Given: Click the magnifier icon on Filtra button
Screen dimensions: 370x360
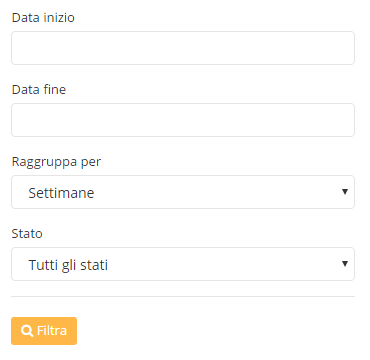Looking at the screenshot, I should pyautogui.click(x=27, y=331).
